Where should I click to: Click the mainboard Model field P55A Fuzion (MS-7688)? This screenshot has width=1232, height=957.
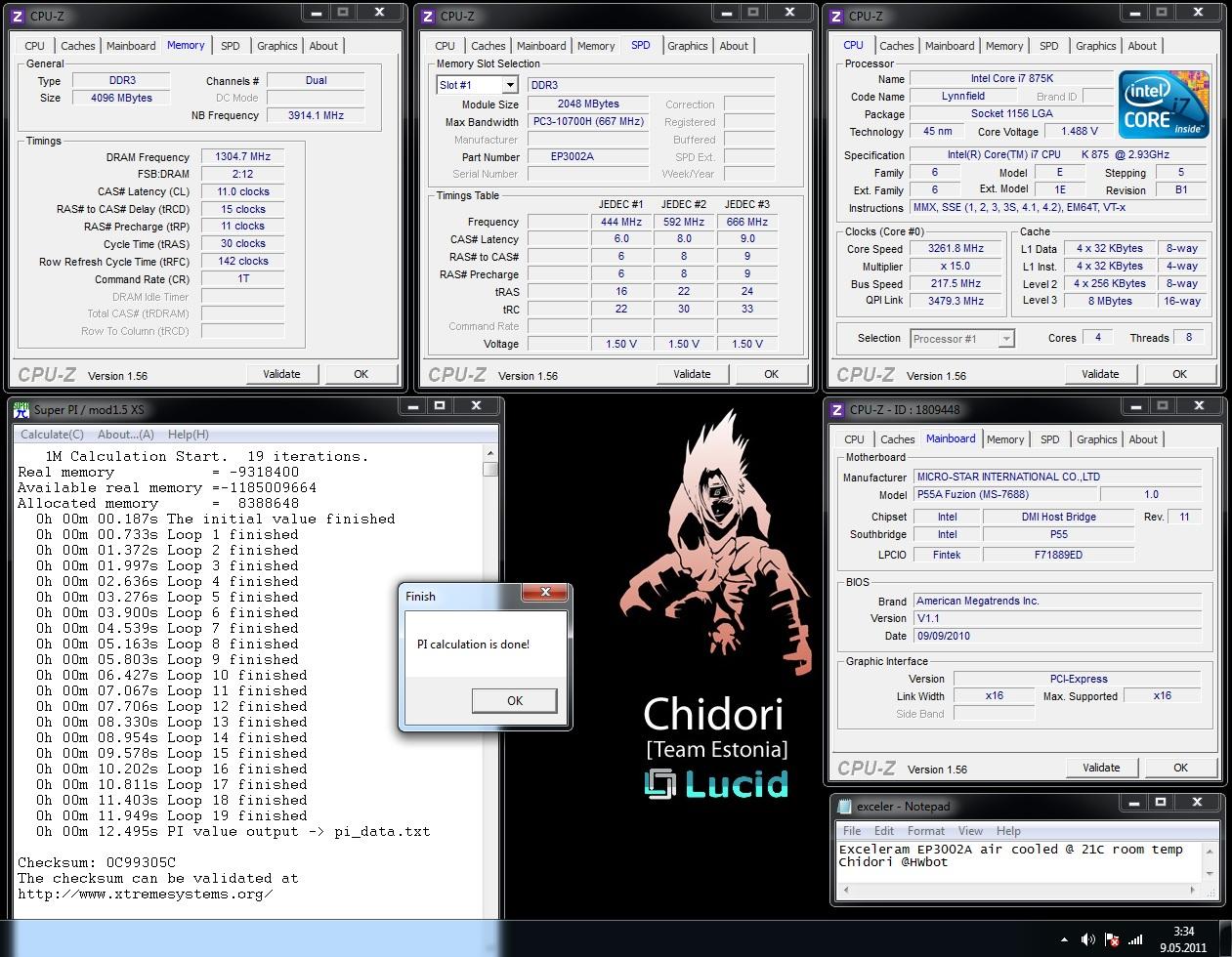(x=1005, y=494)
